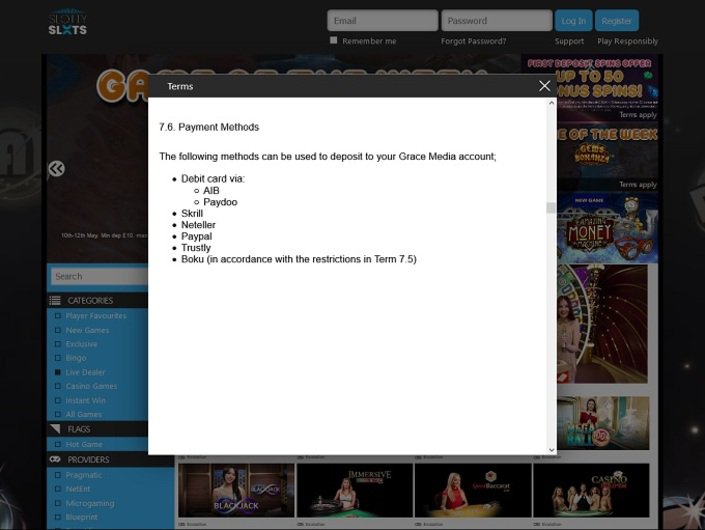Close the Terms dialog with the X

(x=544, y=86)
